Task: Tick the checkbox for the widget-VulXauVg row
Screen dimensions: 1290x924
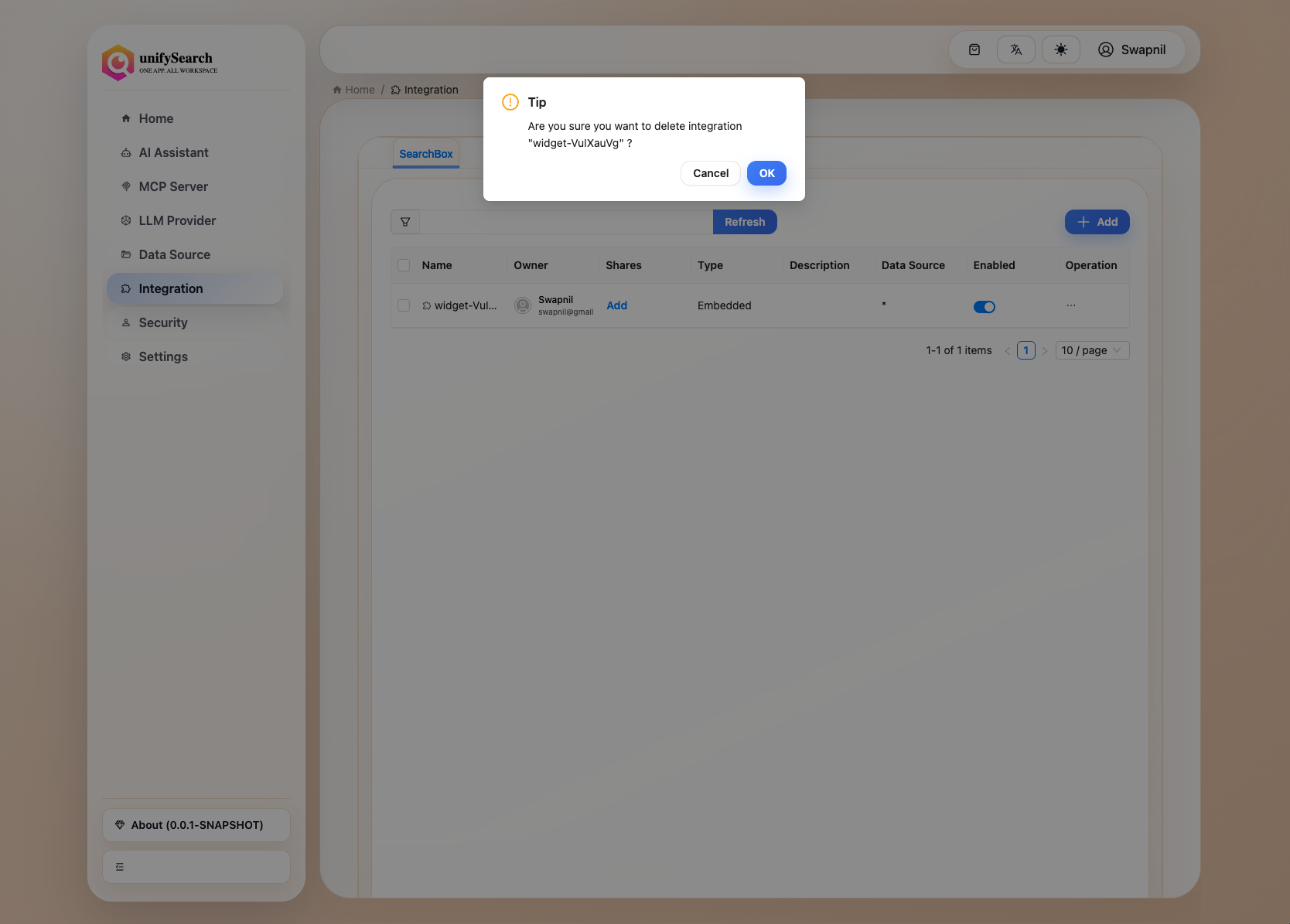Action: [x=404, y=305]
